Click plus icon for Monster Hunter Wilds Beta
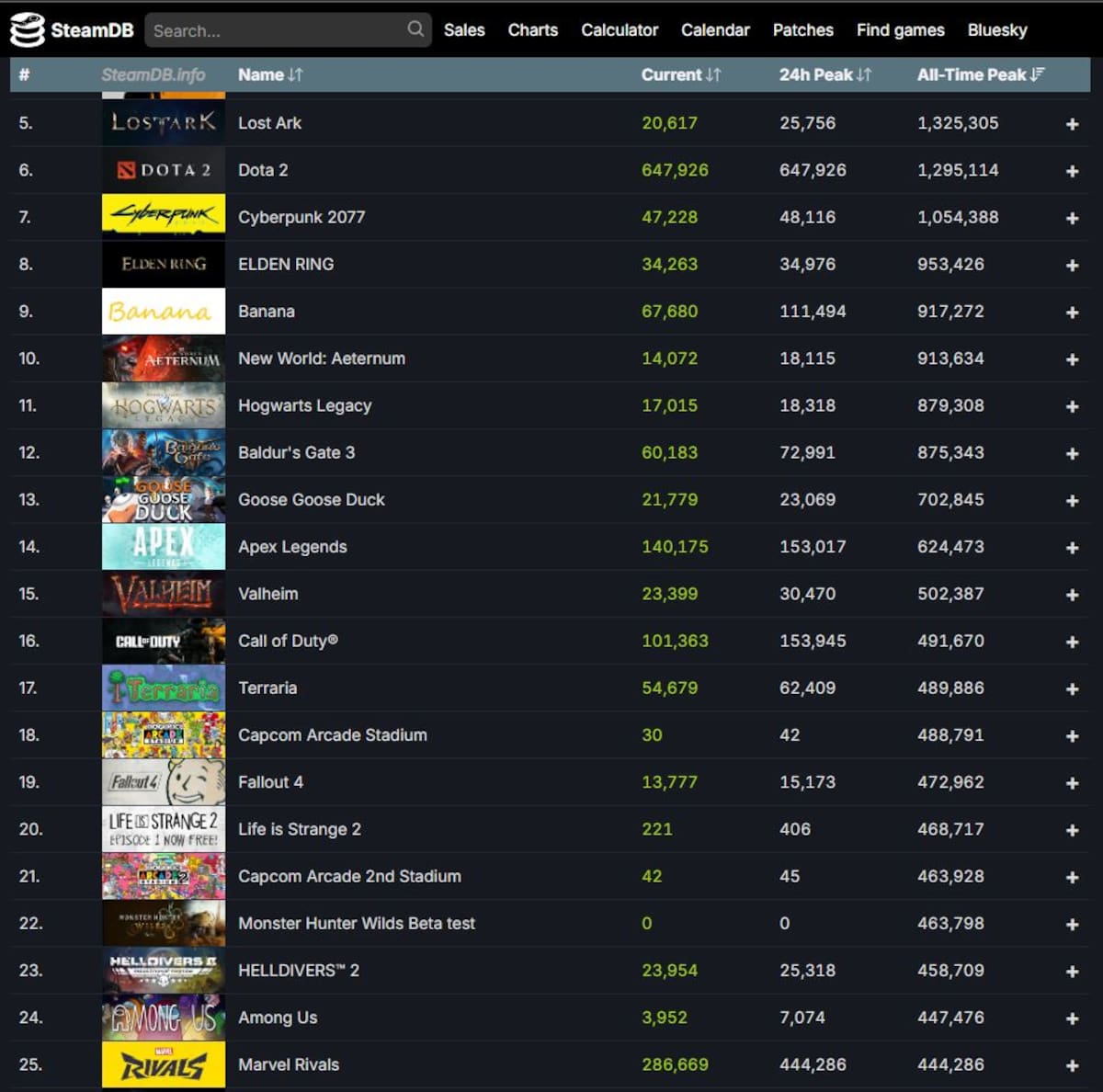The image size is (1103, 1092). click(x=1072, y=925)
